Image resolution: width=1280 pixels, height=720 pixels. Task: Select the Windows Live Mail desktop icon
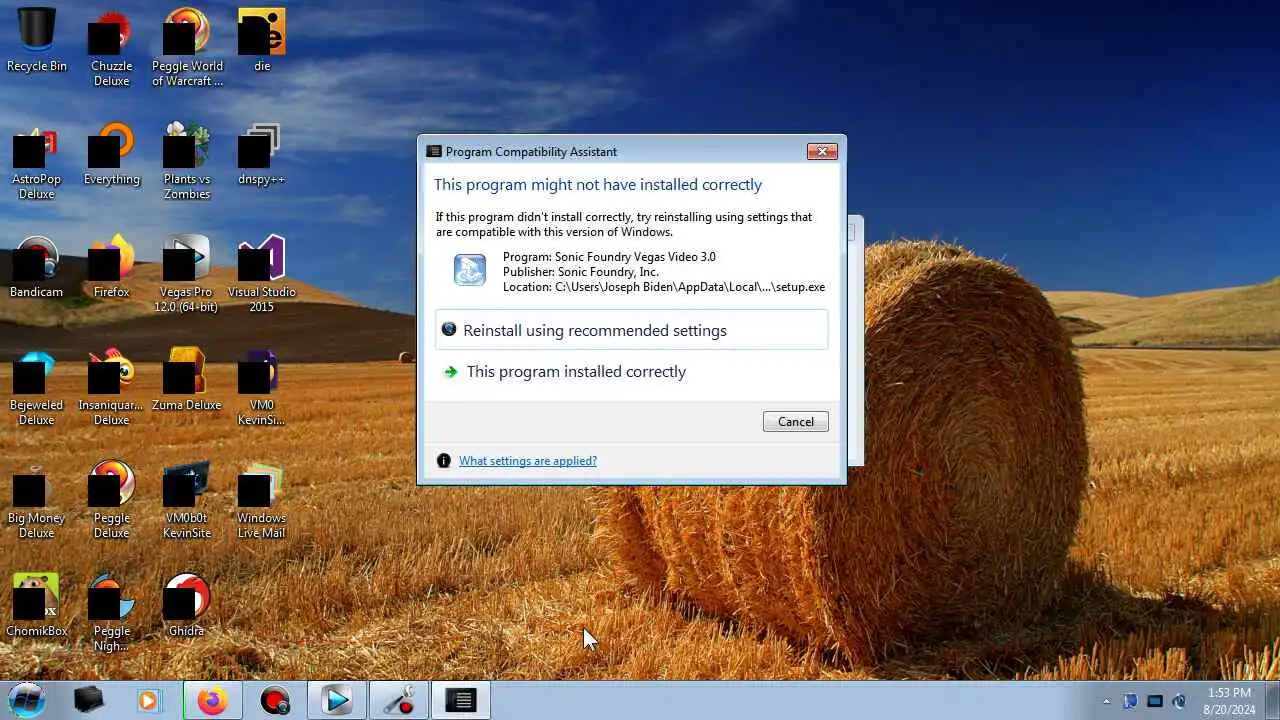click(262, 501)
